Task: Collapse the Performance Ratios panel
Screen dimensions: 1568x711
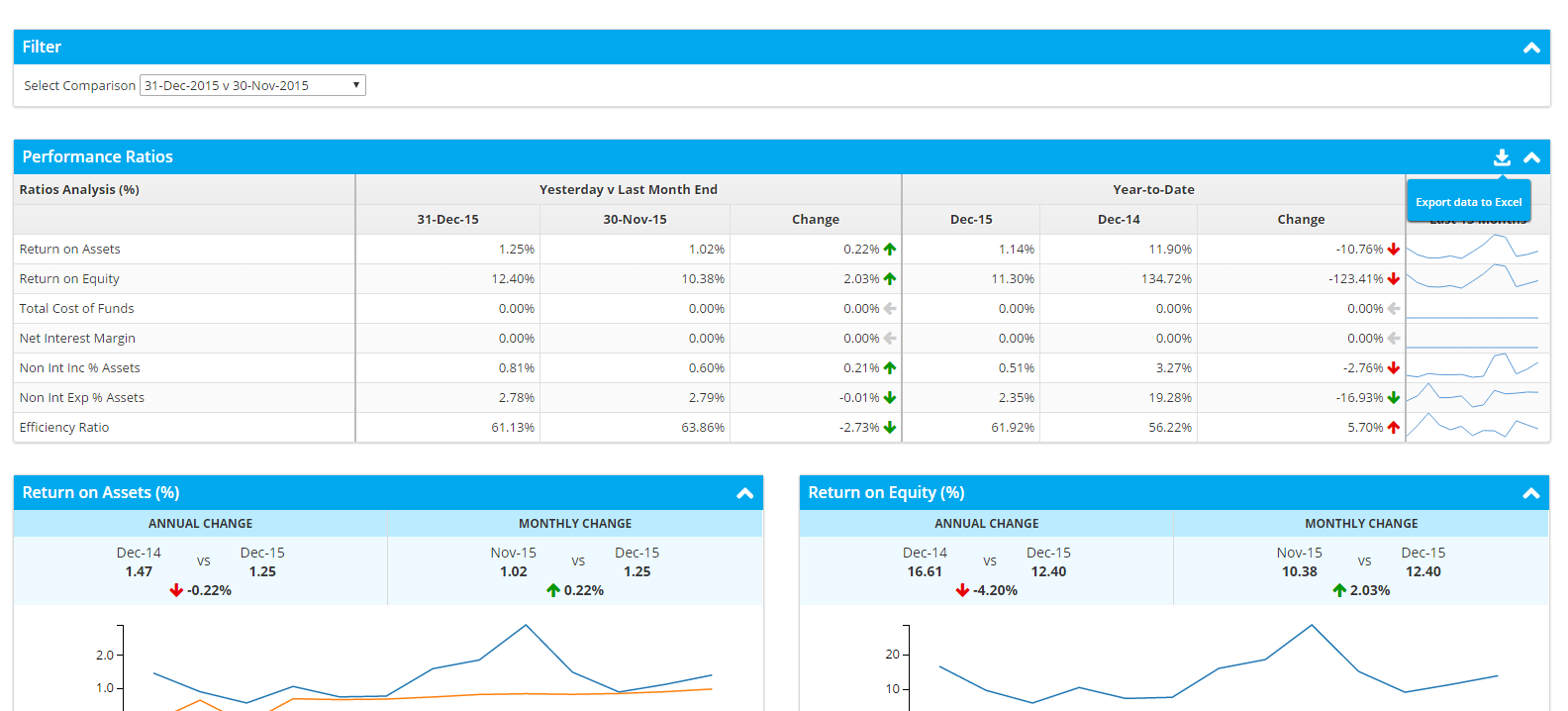Action: tap(1531, 157)
